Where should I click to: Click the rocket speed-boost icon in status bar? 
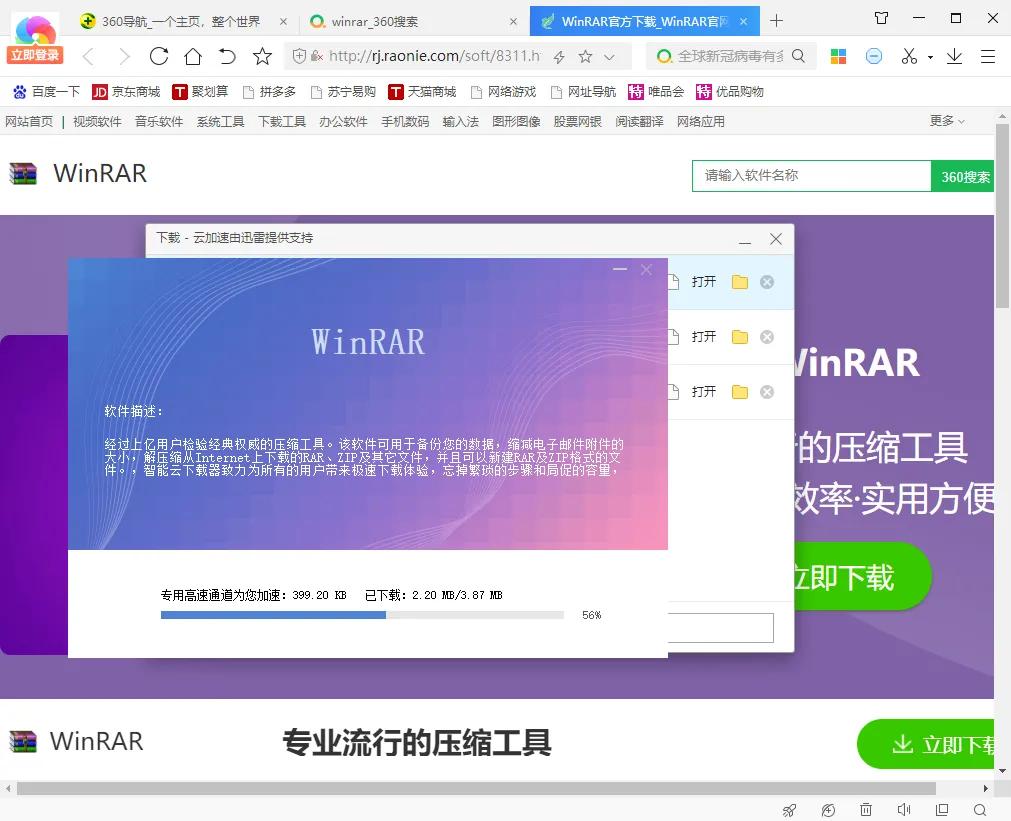click(788, 810)
